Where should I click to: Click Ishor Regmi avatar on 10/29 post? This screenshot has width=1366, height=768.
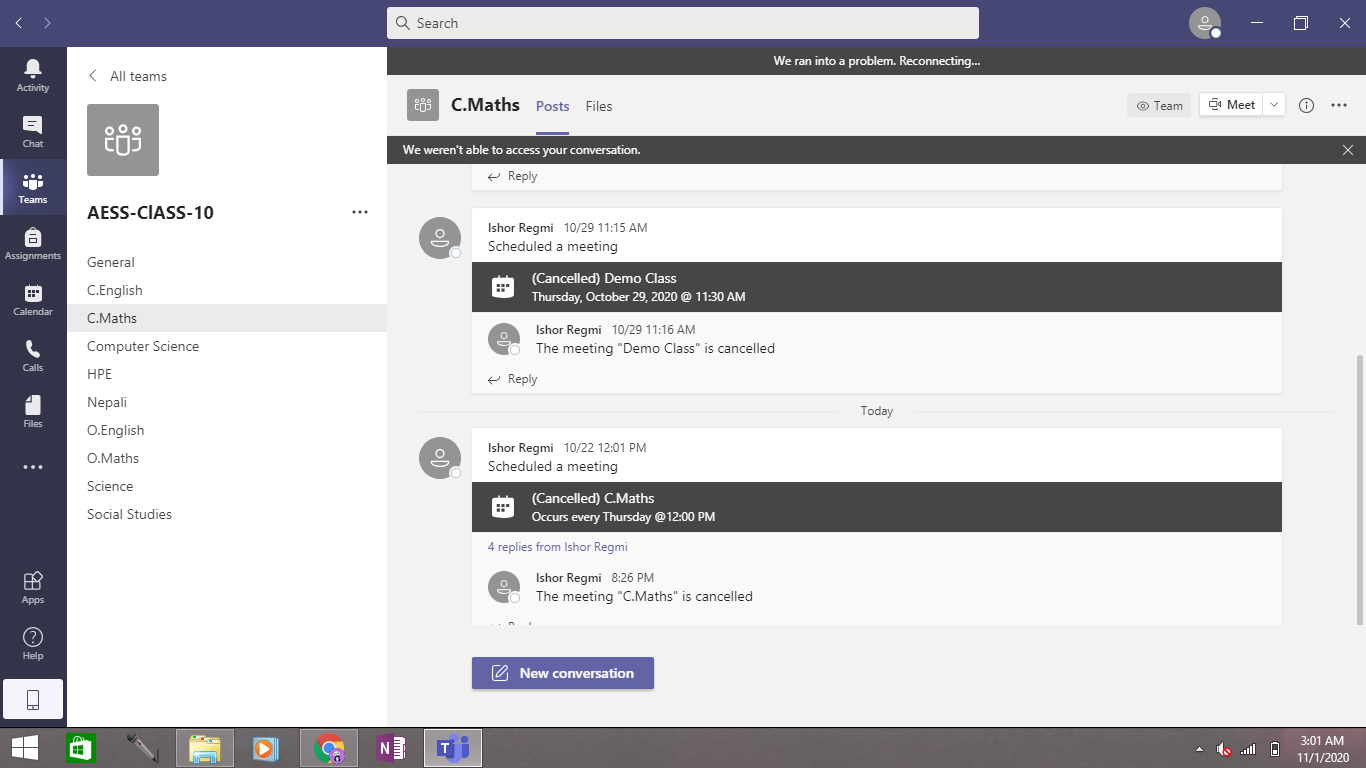(440, 238)
